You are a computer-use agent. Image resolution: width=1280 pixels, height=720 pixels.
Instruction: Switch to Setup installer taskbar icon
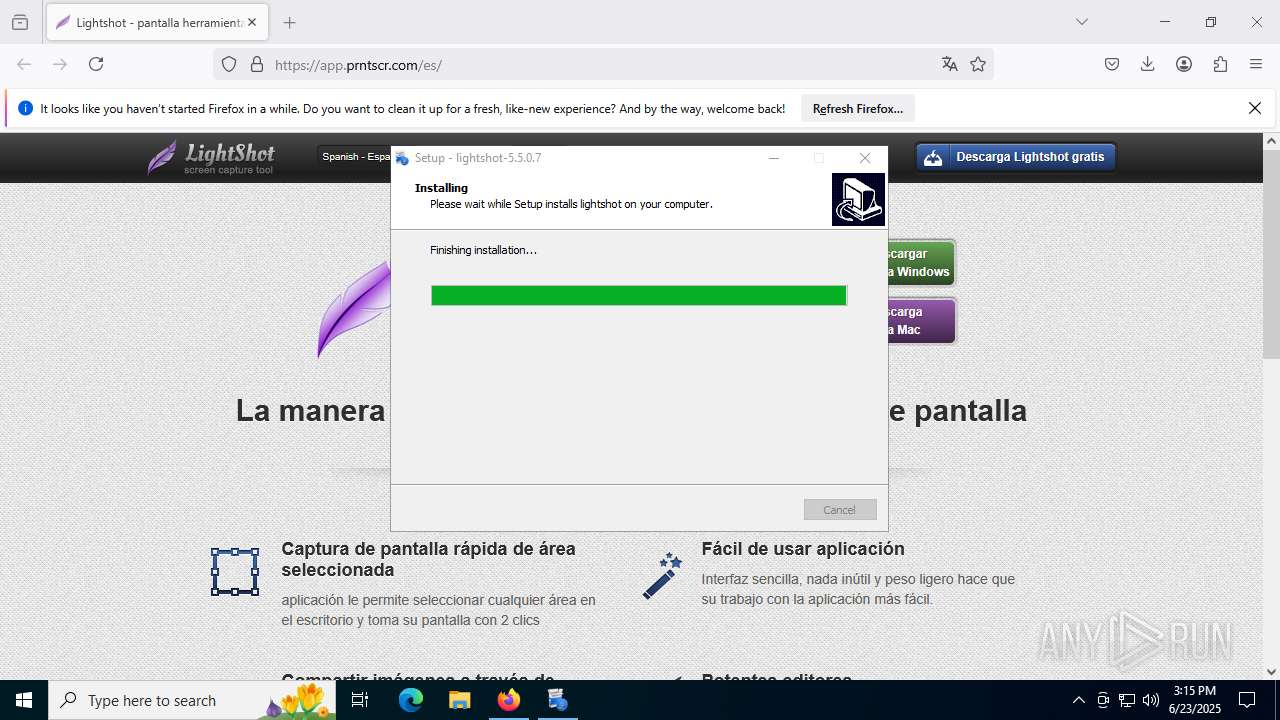click(557, 700)
